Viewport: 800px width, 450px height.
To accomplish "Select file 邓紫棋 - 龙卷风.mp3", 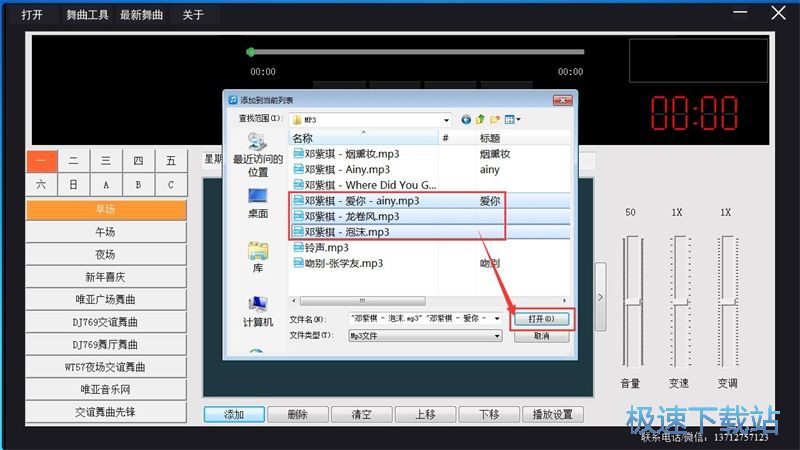I will point(347,216).
